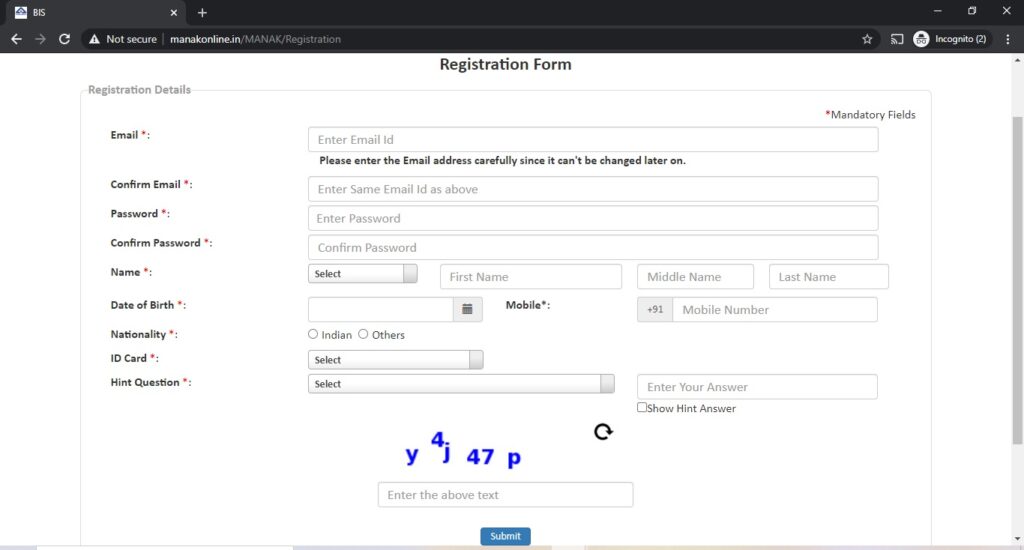Open the date of birth calendar picker
The image size is (1024, 550).
pos(468,310)
